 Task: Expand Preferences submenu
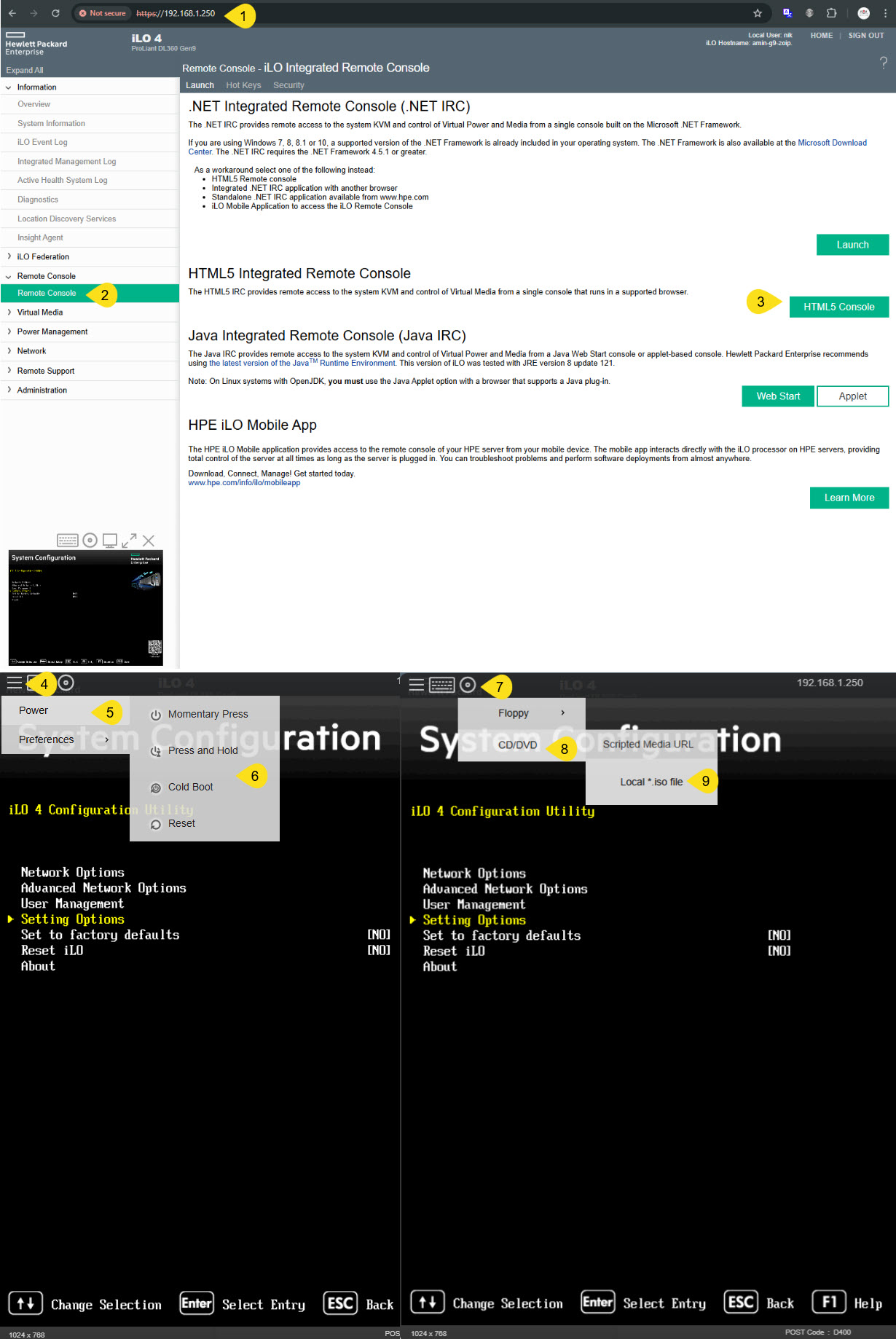[x=65, y=739]
